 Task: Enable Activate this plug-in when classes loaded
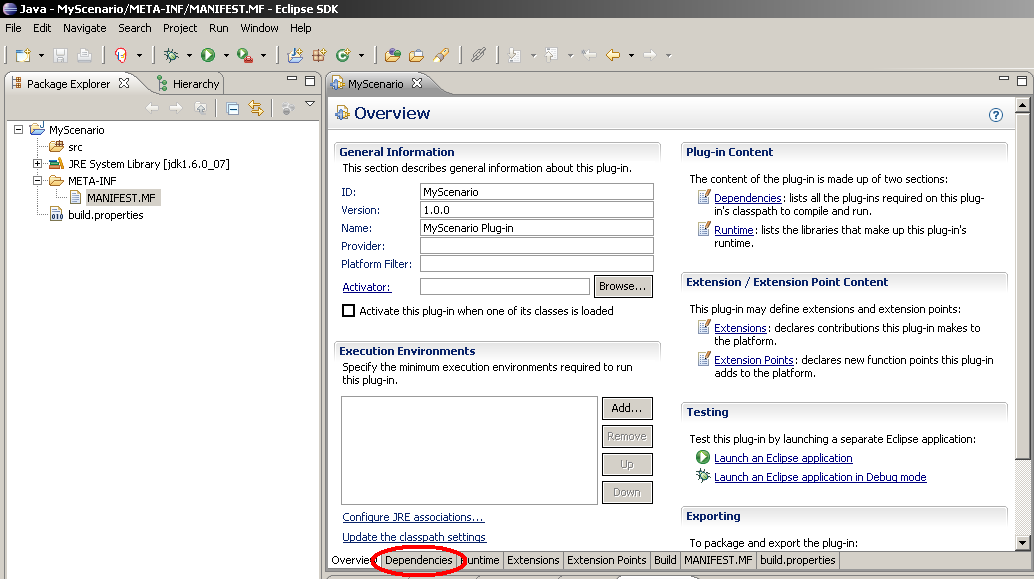(x=348, y=311)
